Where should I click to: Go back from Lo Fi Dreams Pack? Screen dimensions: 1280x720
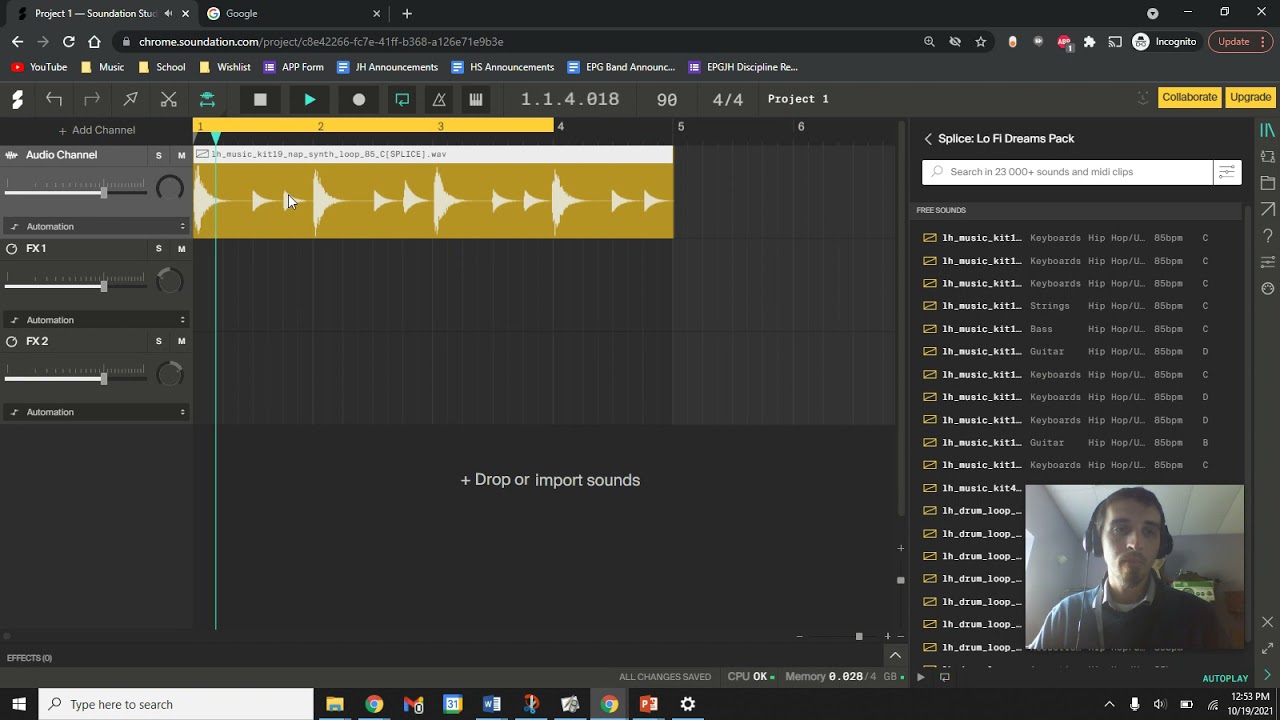(x=928, y=139)
